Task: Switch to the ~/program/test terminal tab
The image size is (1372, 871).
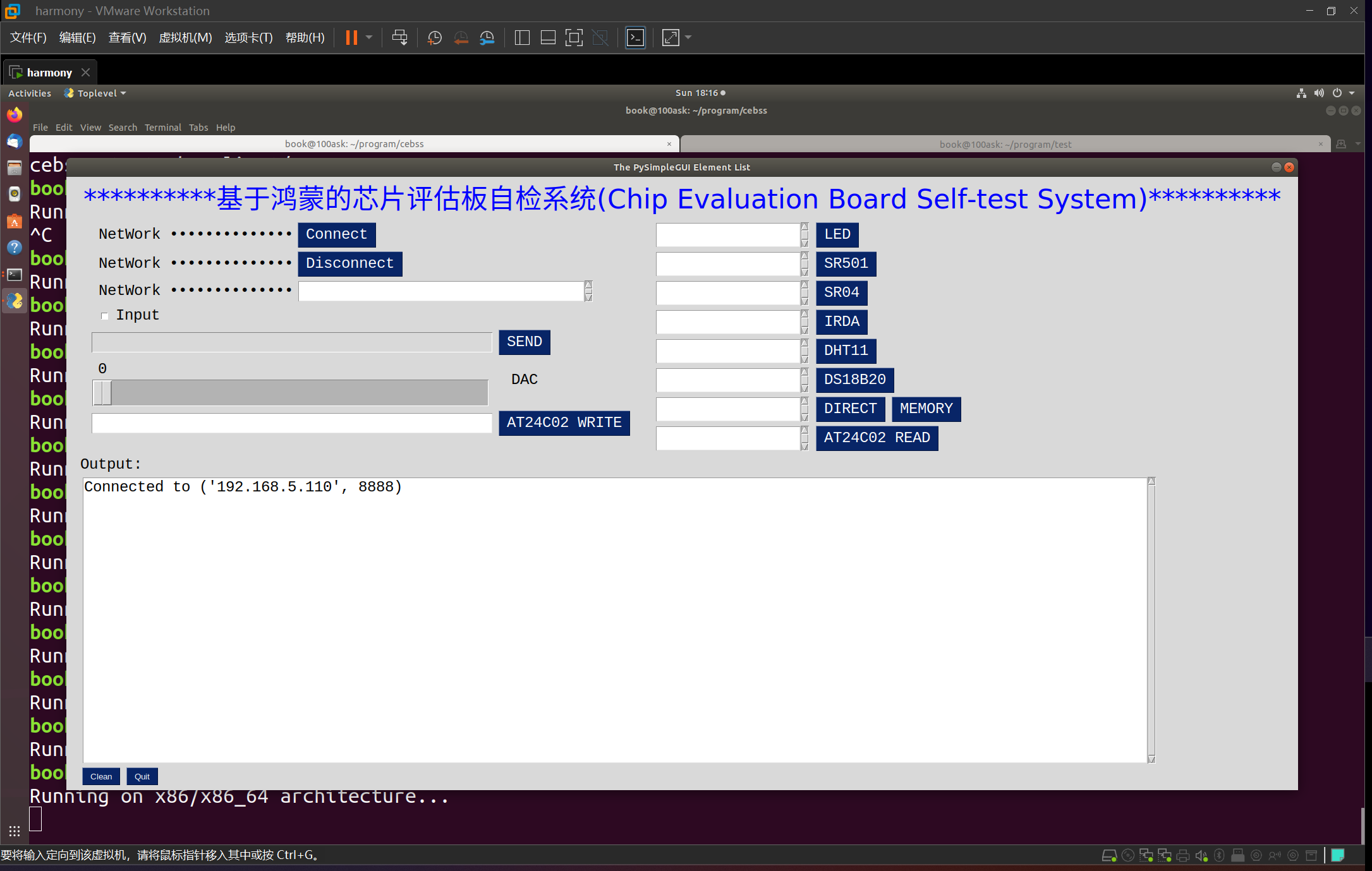Action: click(x=1005, y=145)
